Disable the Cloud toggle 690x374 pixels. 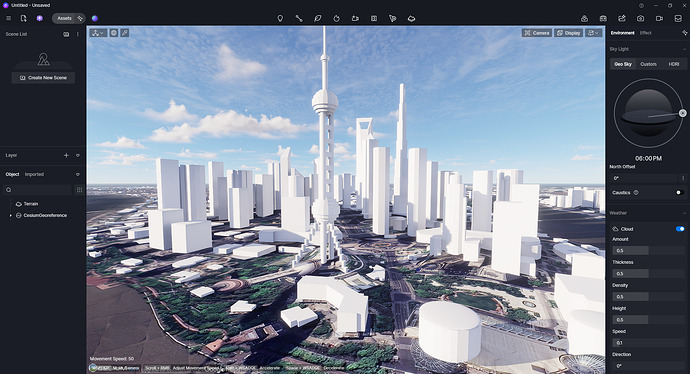(x=680, y=229)
